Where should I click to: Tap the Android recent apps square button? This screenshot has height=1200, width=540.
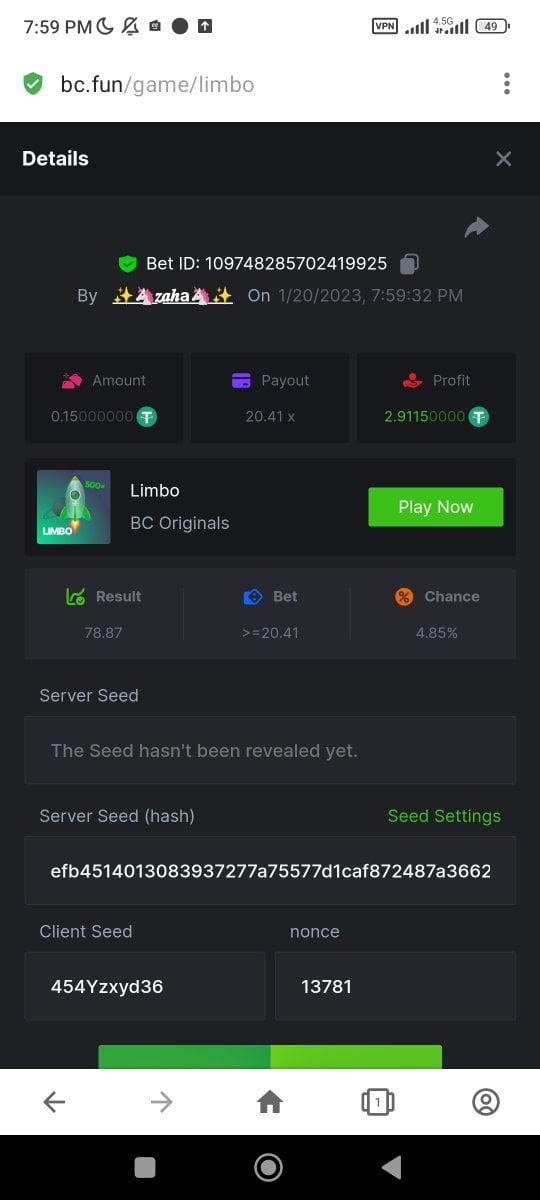click(145, 1167)
